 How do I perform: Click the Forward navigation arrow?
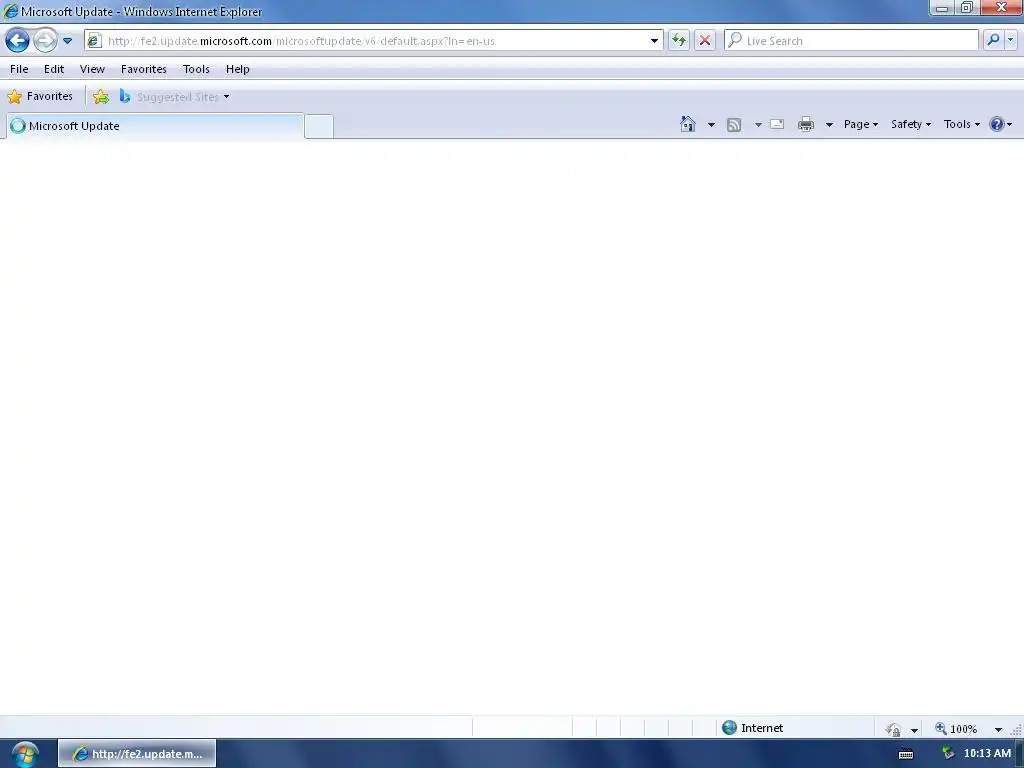point(45,40)
